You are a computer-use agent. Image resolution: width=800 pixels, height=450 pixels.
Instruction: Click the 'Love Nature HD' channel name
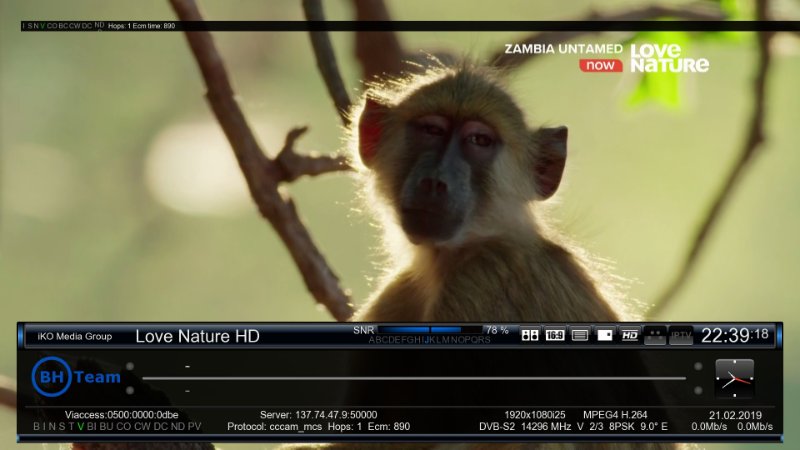coord(197,336)
